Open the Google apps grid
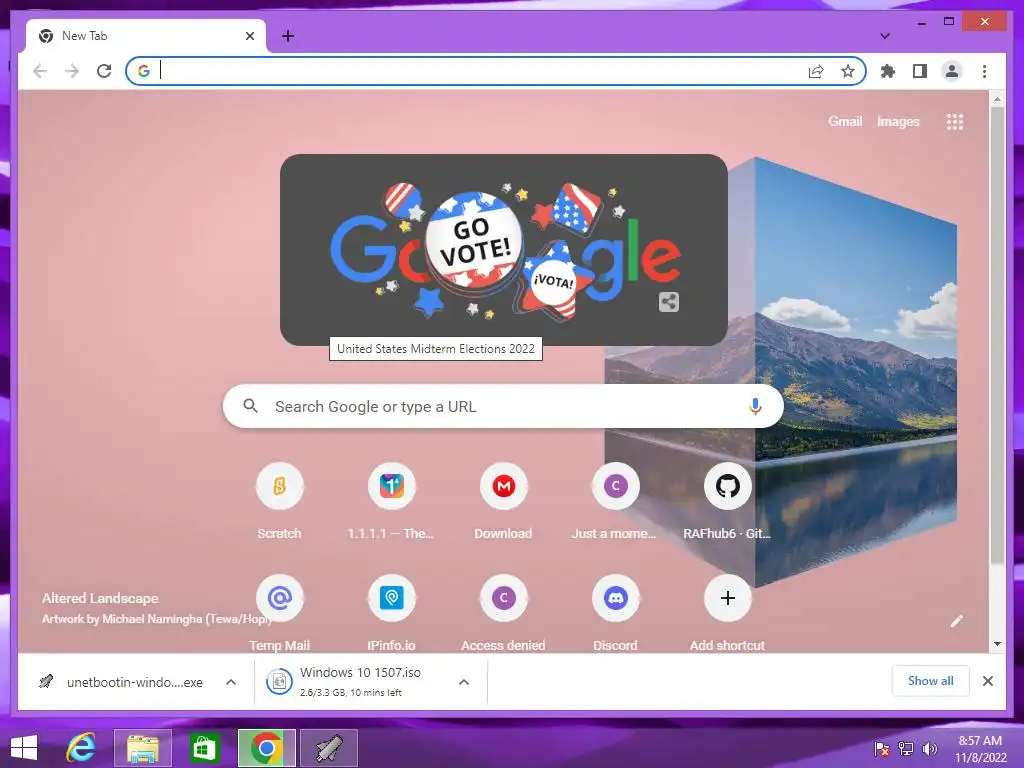Viewport: 1024px width, 768px height. [955, 121]
